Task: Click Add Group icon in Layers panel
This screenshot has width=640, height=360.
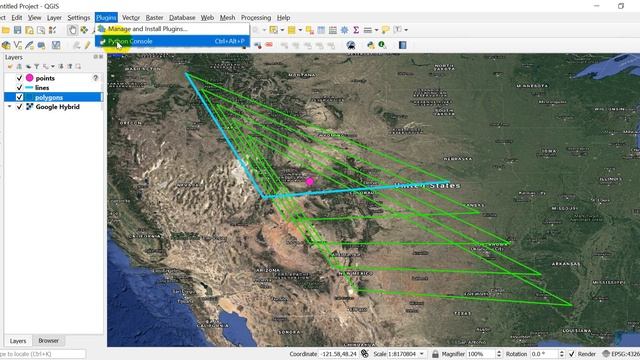Action: click(19, 67)
